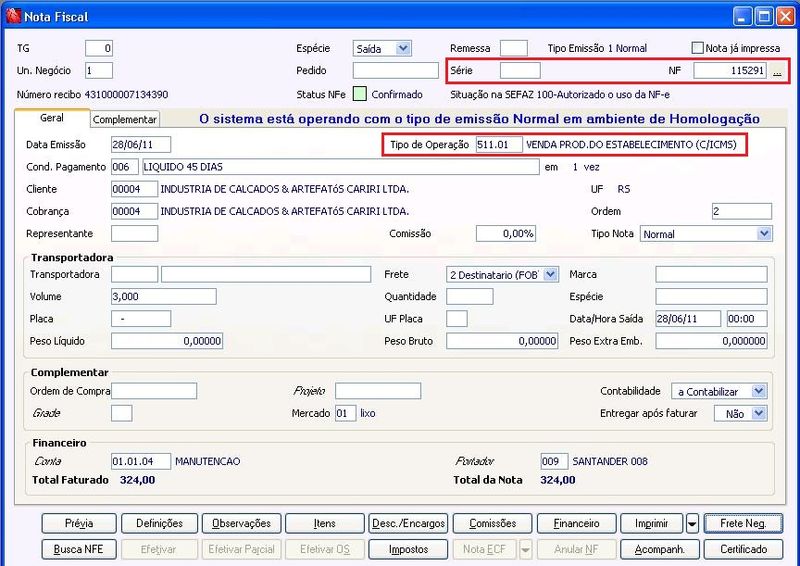
Task: Click the Série input field
Action: 520,70
